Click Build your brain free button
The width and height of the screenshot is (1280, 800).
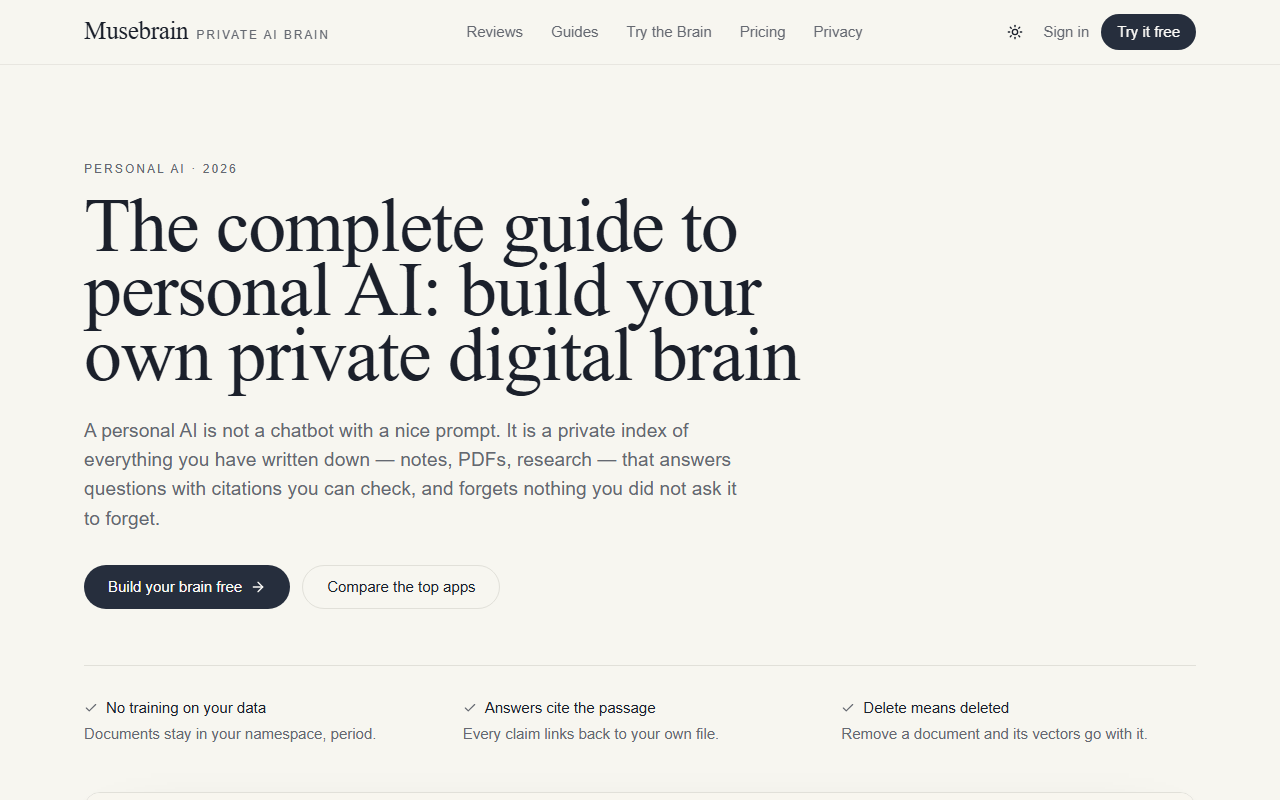[x=187, y=587]
